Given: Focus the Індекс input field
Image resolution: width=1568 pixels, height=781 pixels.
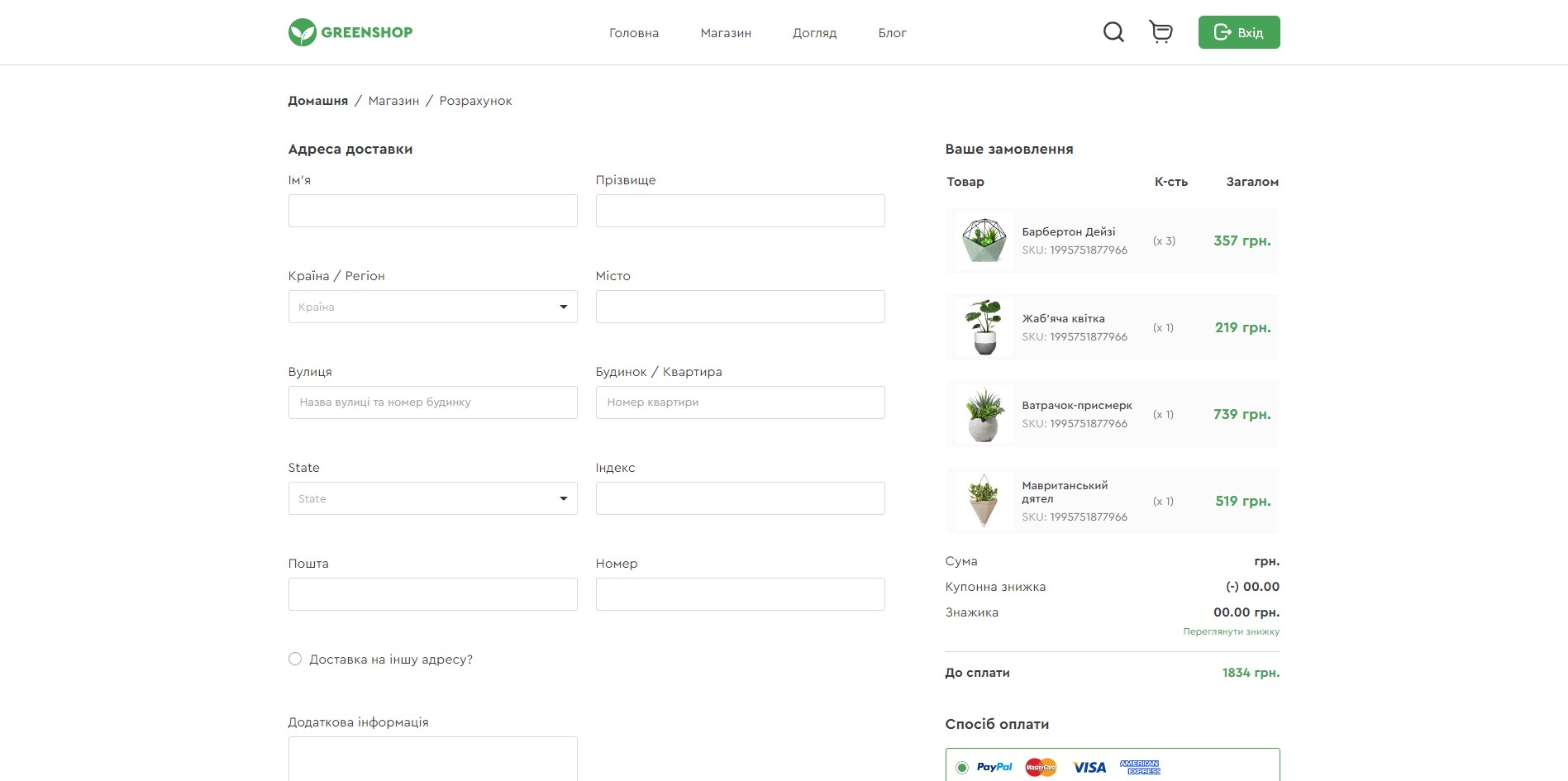Looking at the screenshot, I should [x=741, y=498].
